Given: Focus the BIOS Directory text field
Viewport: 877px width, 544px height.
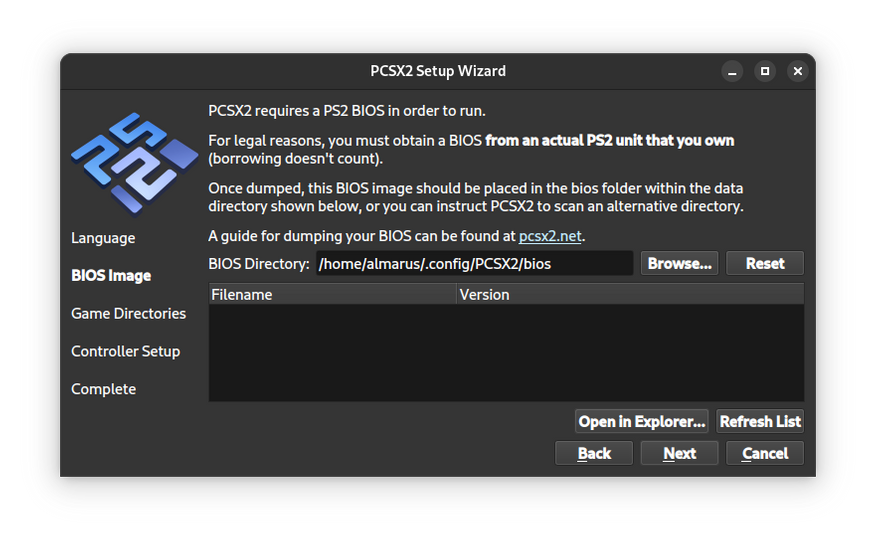Looking at the screenshot, I should pos(474,263).
